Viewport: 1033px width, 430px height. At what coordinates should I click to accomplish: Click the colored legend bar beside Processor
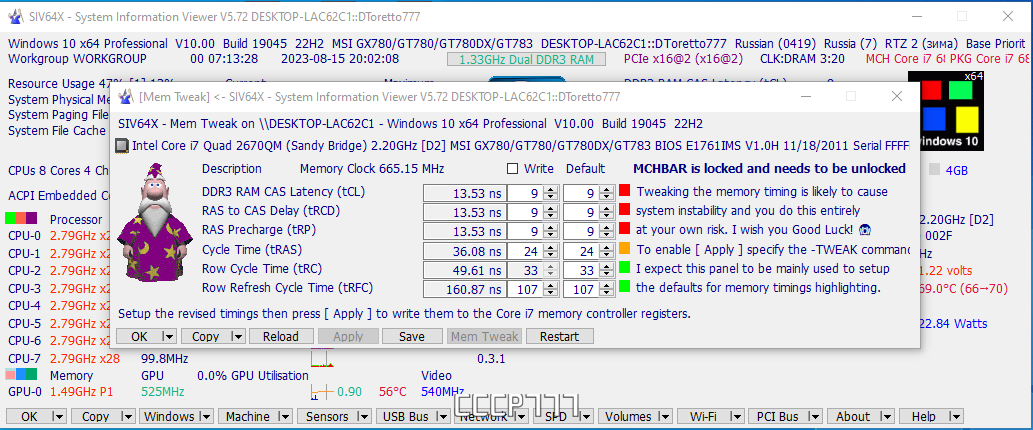pos(21,218)
